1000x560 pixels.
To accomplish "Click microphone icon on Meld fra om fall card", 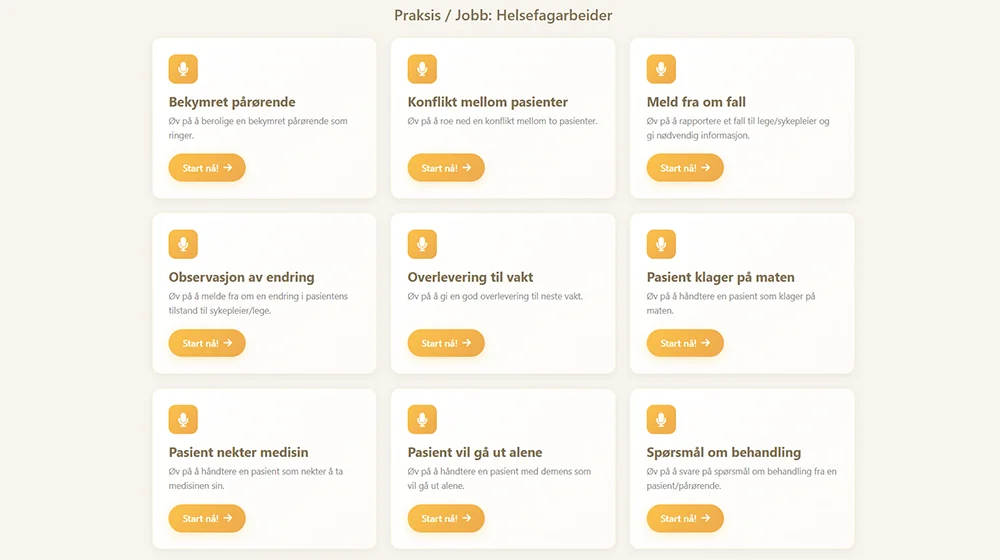I will click(661, 69).
